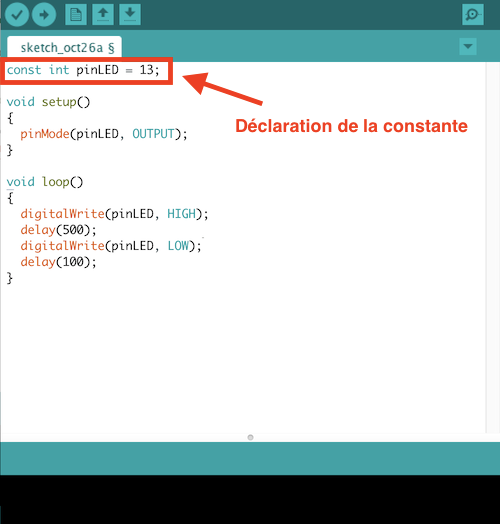Click the pinLED constant declaration line
500x524 pixels.
coord(83,70)
